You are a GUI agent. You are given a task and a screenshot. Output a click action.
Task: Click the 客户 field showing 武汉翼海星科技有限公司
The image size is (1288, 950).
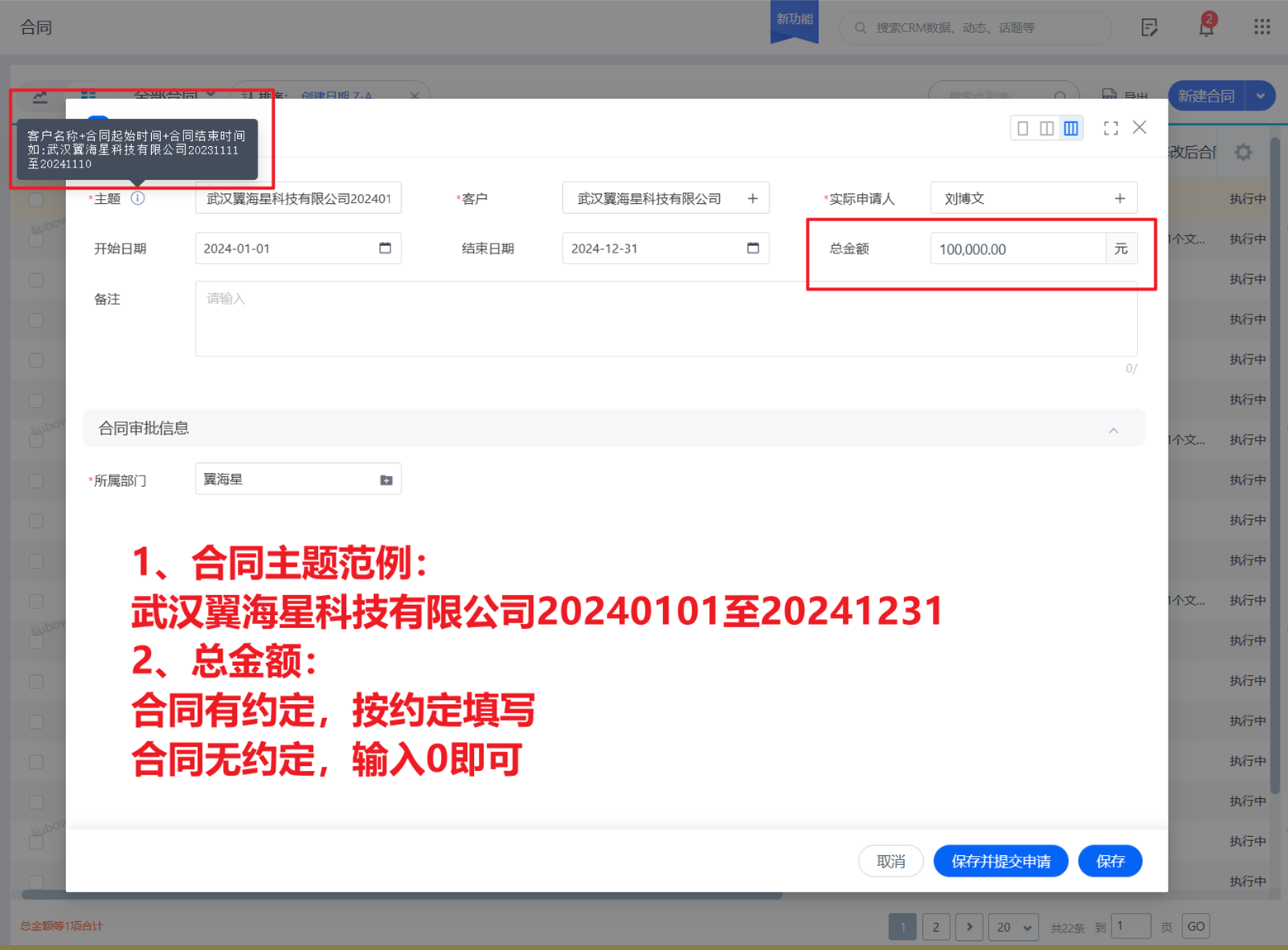(x=665, y=198)
